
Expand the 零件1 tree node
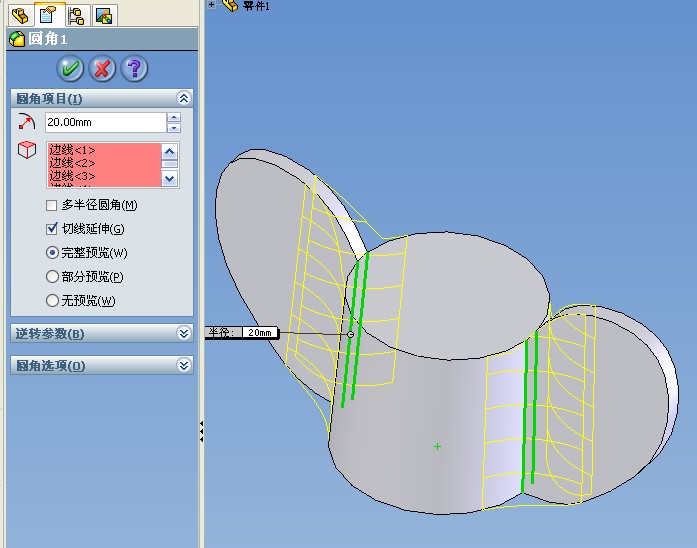click(212, 4)
